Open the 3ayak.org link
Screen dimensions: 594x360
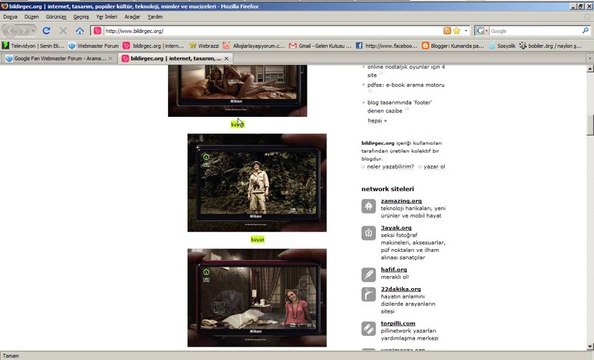pyautogui.click(x=396, y=228)
